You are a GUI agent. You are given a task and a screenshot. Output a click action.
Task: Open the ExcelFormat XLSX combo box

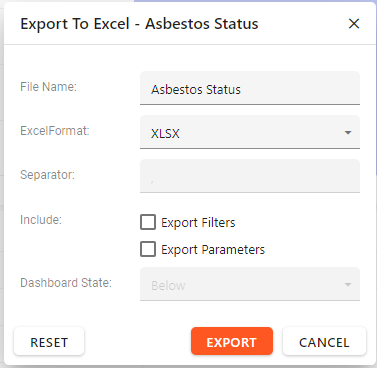tap(250, 132)
